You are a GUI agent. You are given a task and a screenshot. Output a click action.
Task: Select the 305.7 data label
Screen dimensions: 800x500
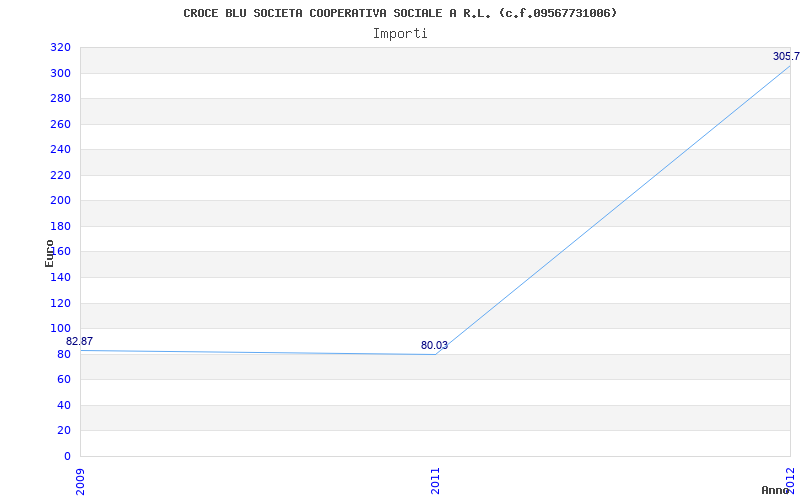coord(786,57)
